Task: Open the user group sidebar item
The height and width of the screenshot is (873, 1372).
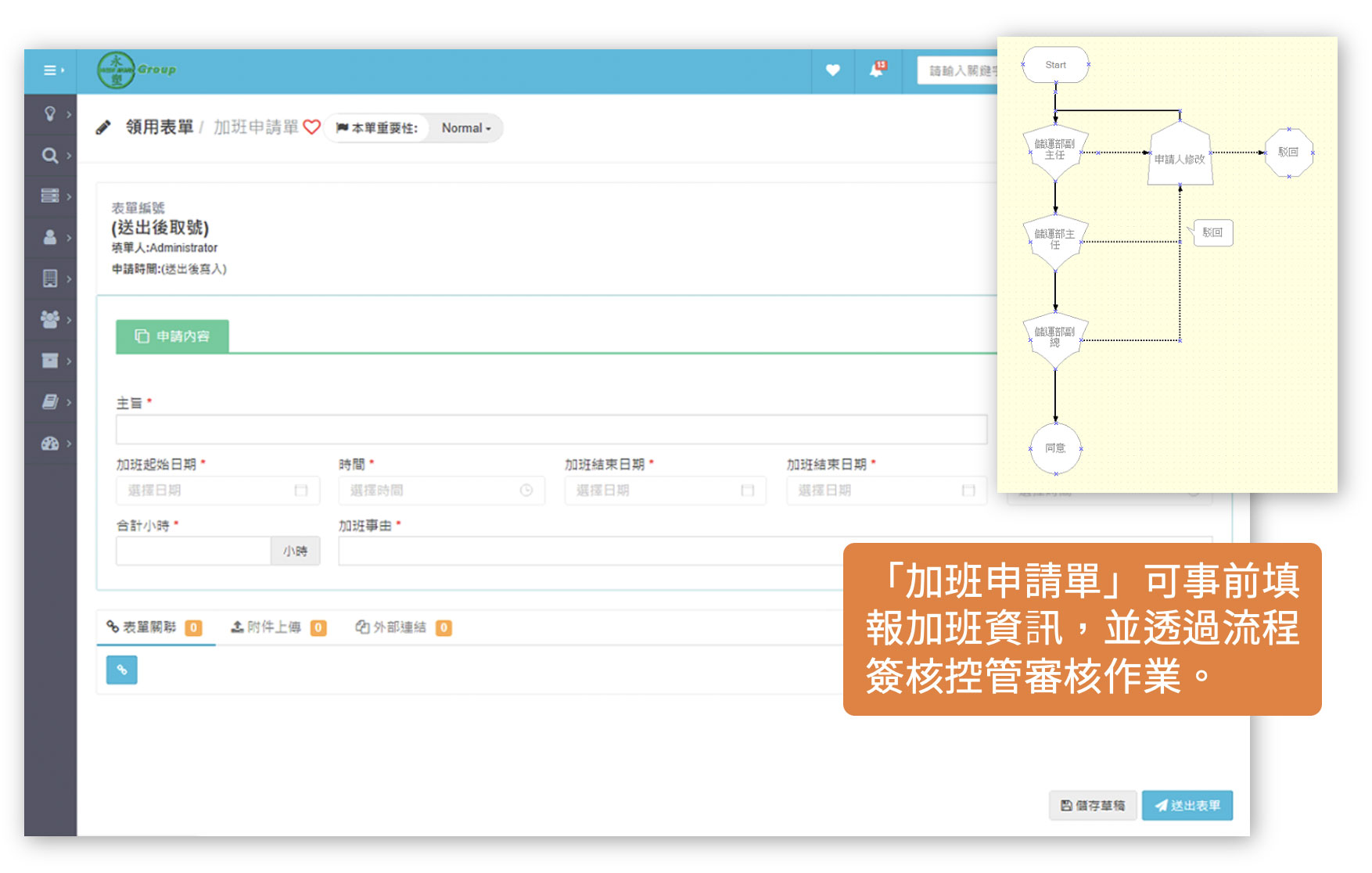Action: (50, 319)
